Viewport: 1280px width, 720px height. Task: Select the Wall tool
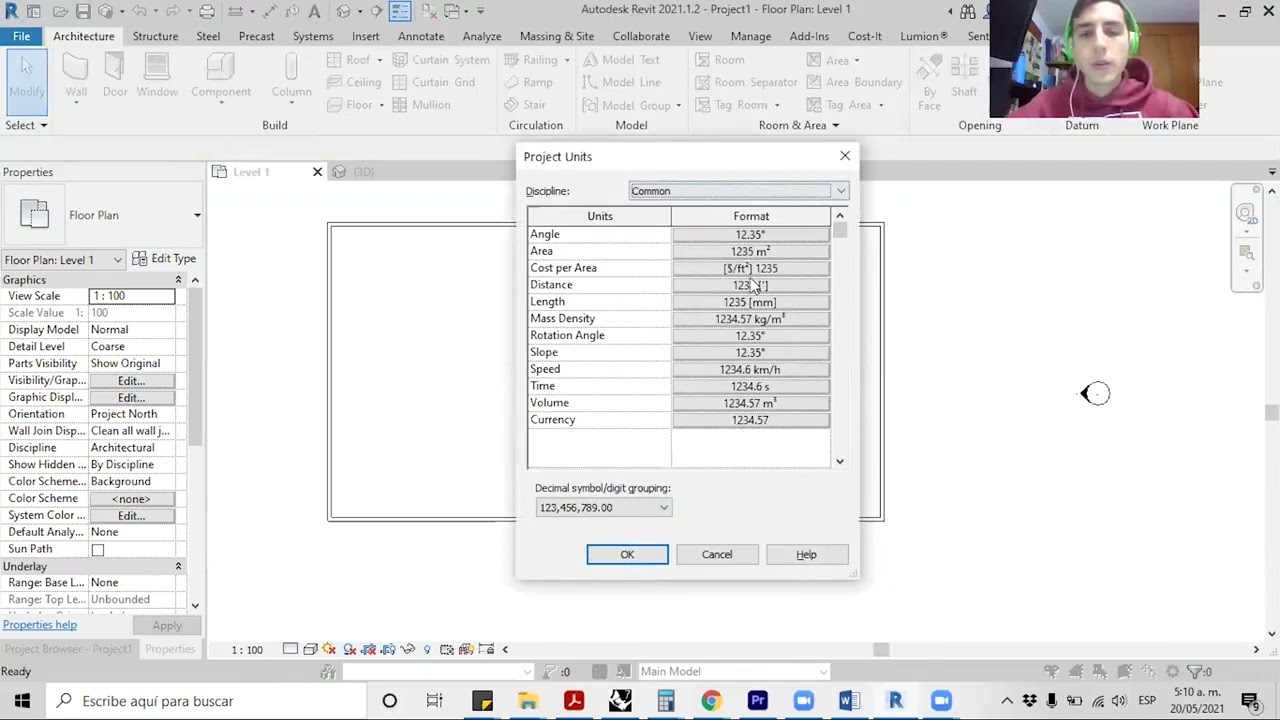pos(76,77)
